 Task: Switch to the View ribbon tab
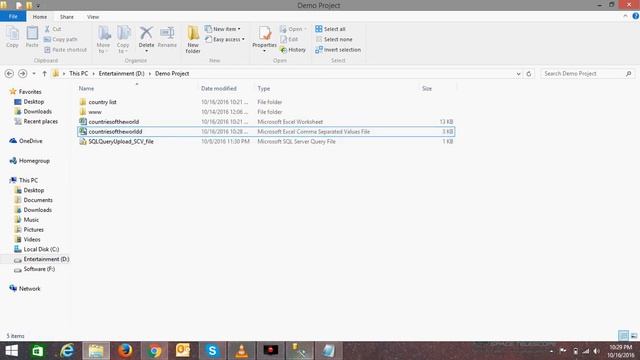point(93,17)
